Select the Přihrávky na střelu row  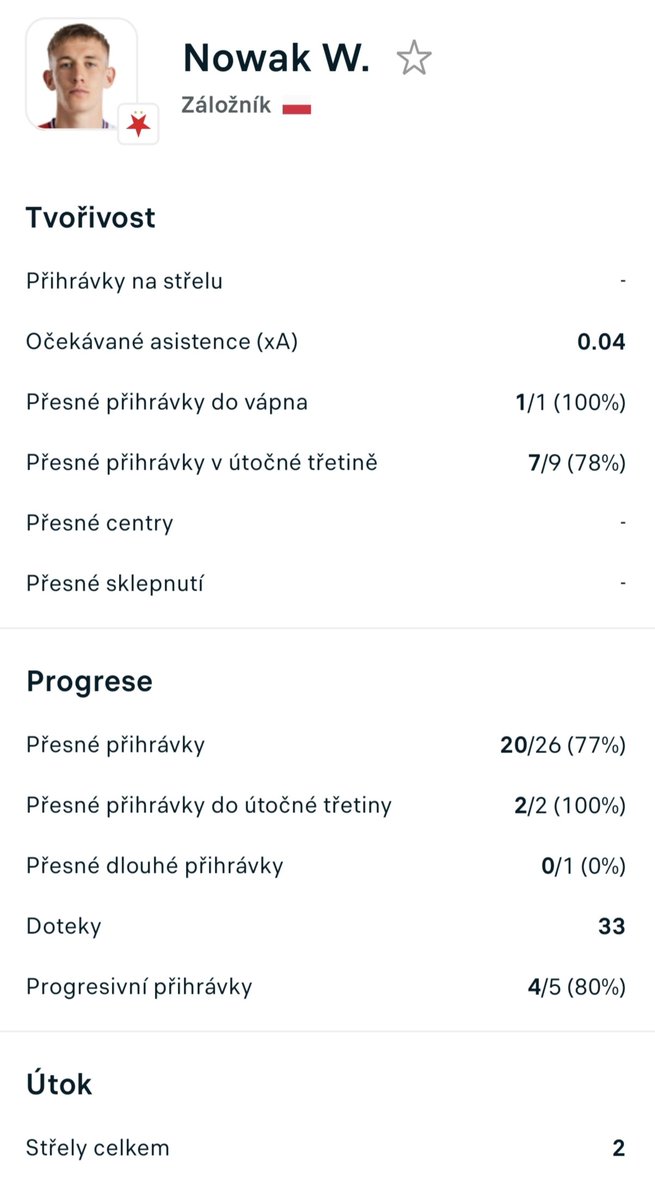point(327,281)
